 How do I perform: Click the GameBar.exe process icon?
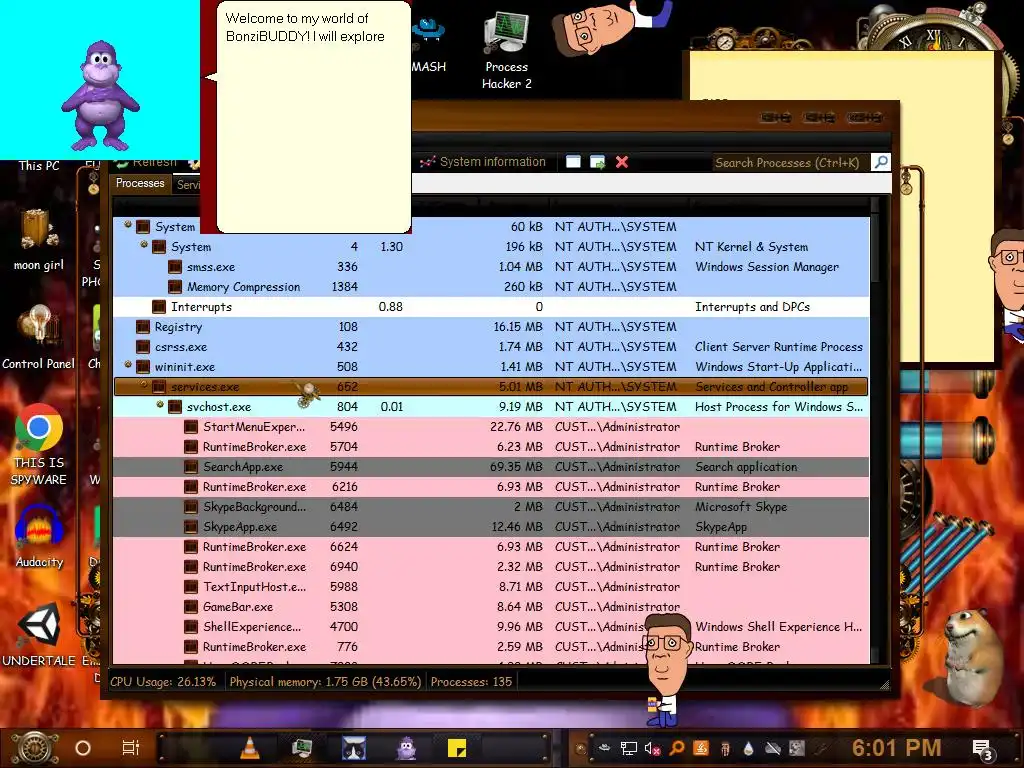[x=191, y=607]
